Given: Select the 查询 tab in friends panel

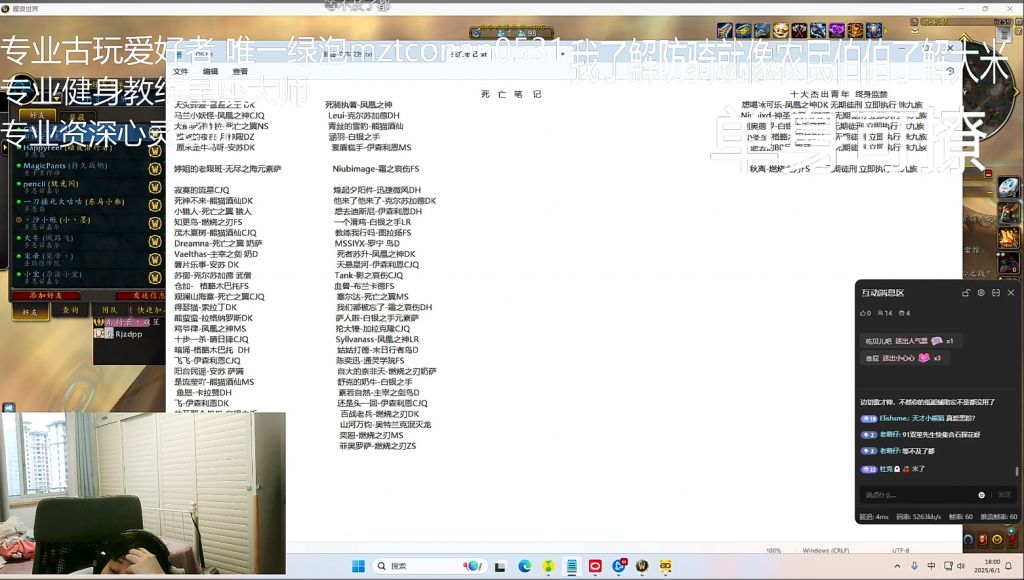Looking at the screenshot, I should coord(71,310).
